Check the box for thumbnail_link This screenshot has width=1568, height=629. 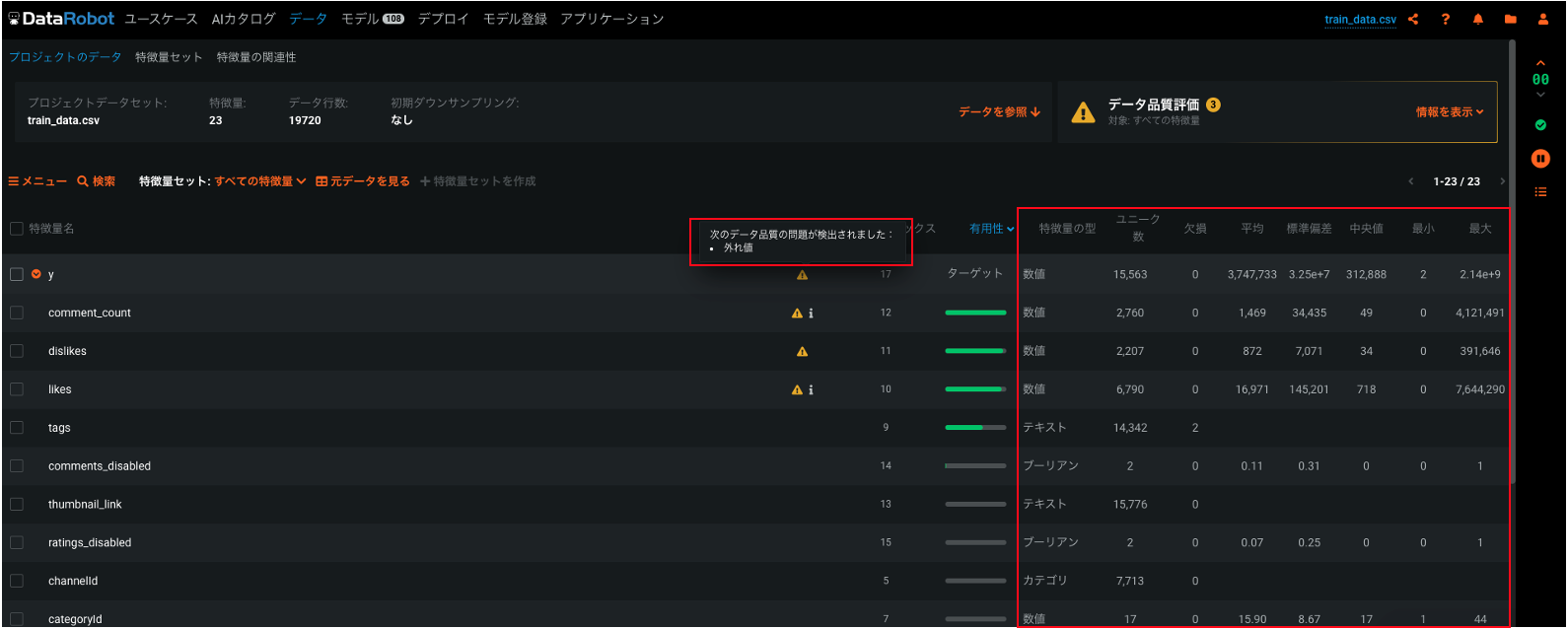(x=17, y=504)
